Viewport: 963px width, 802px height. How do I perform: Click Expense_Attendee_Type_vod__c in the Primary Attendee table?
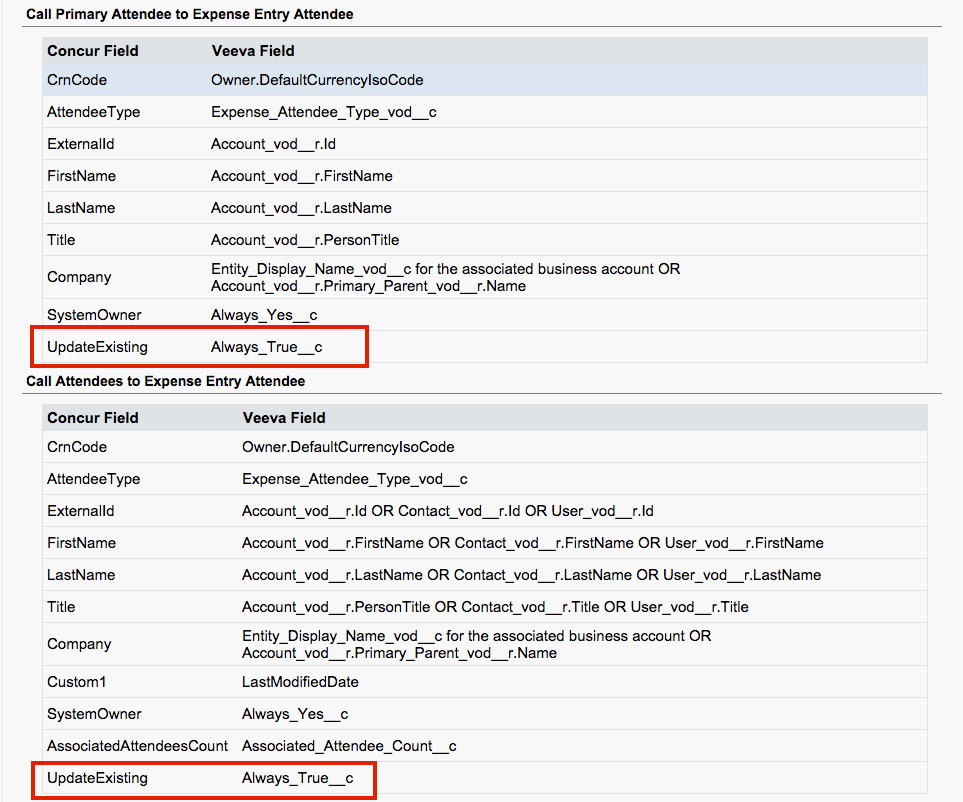[x=323, y=112]
